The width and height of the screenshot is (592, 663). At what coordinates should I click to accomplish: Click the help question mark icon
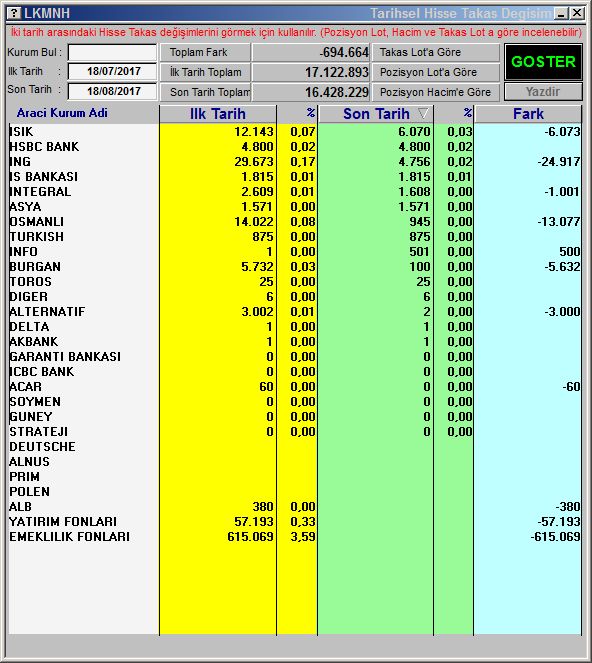click(x=15, y=13)
